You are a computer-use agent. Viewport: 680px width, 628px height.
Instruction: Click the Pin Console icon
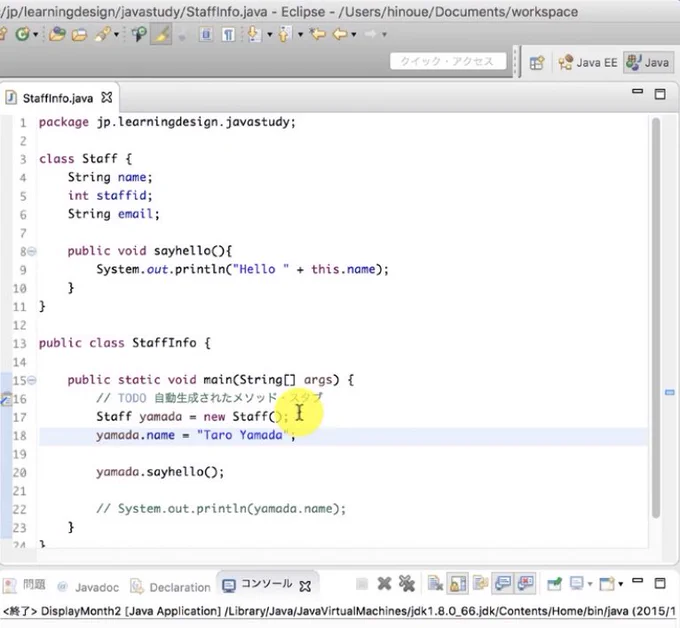(x=555, y=584)
